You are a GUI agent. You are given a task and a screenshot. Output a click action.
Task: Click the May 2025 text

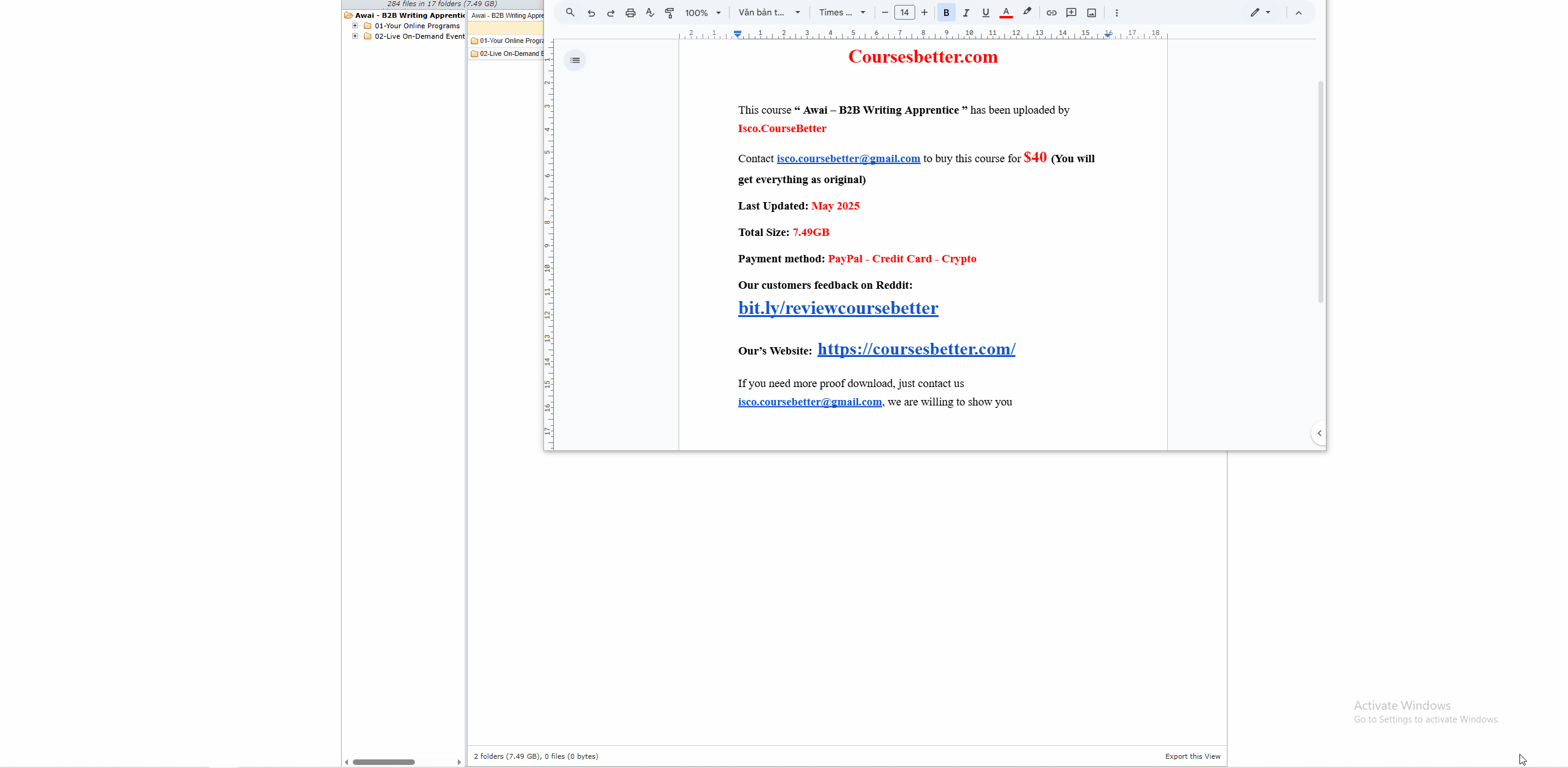[x=835, y=206]
